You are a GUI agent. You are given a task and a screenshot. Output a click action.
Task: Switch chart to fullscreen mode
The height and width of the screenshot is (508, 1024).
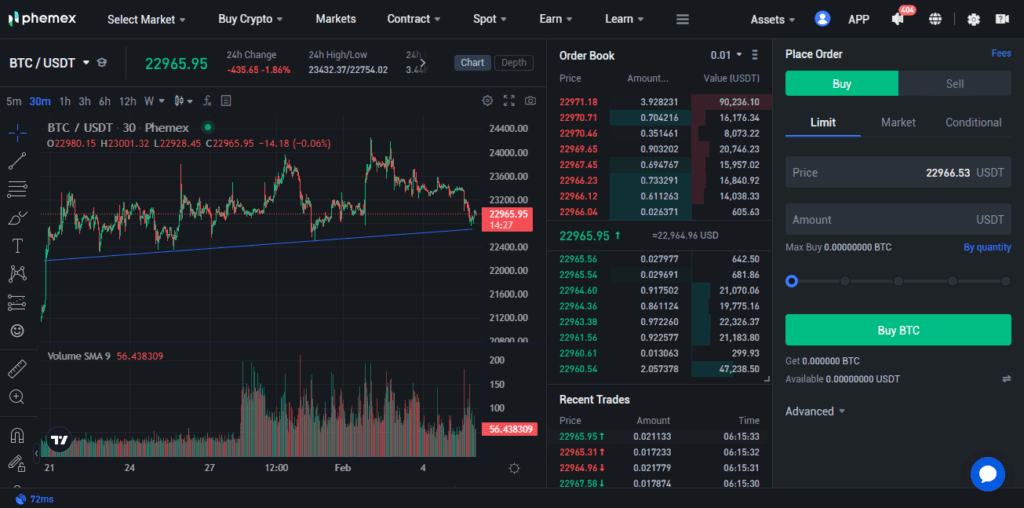(x=509, y=101)
